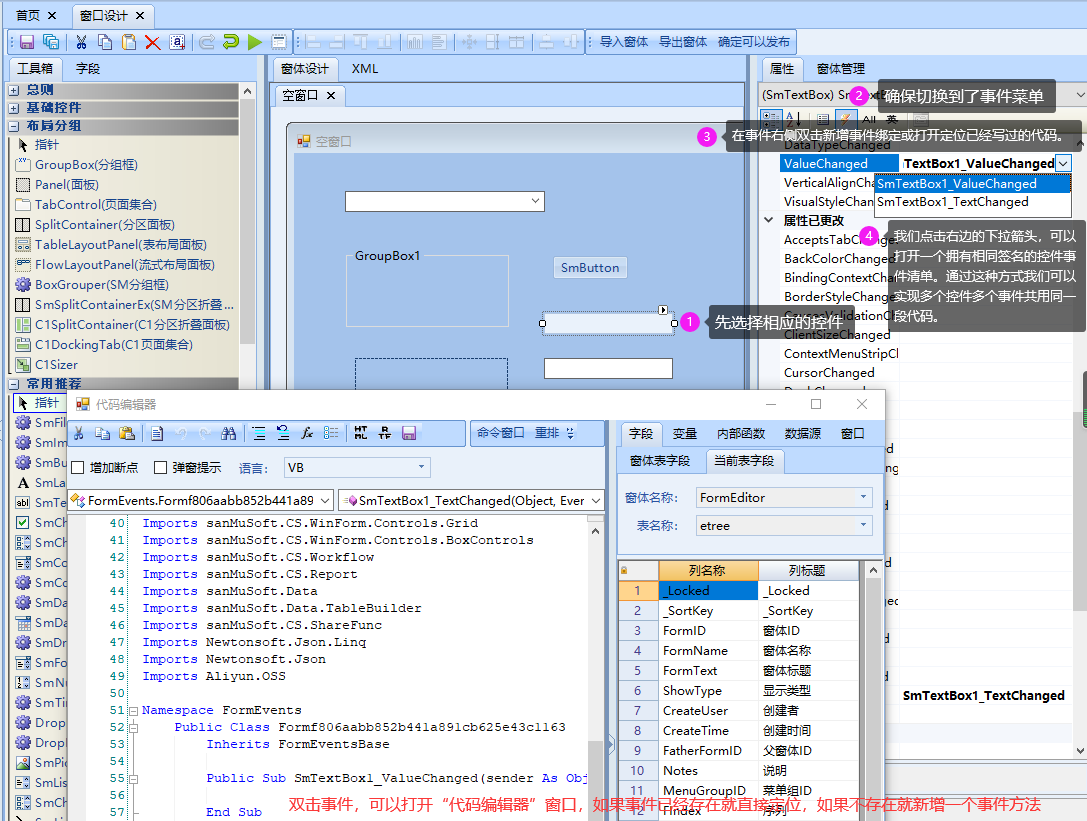Select SmTextBox1_TextChanged in the event dropdown list
This screenshot has width=1087, height=821.
pyautogui.click(x=973, y=202)
